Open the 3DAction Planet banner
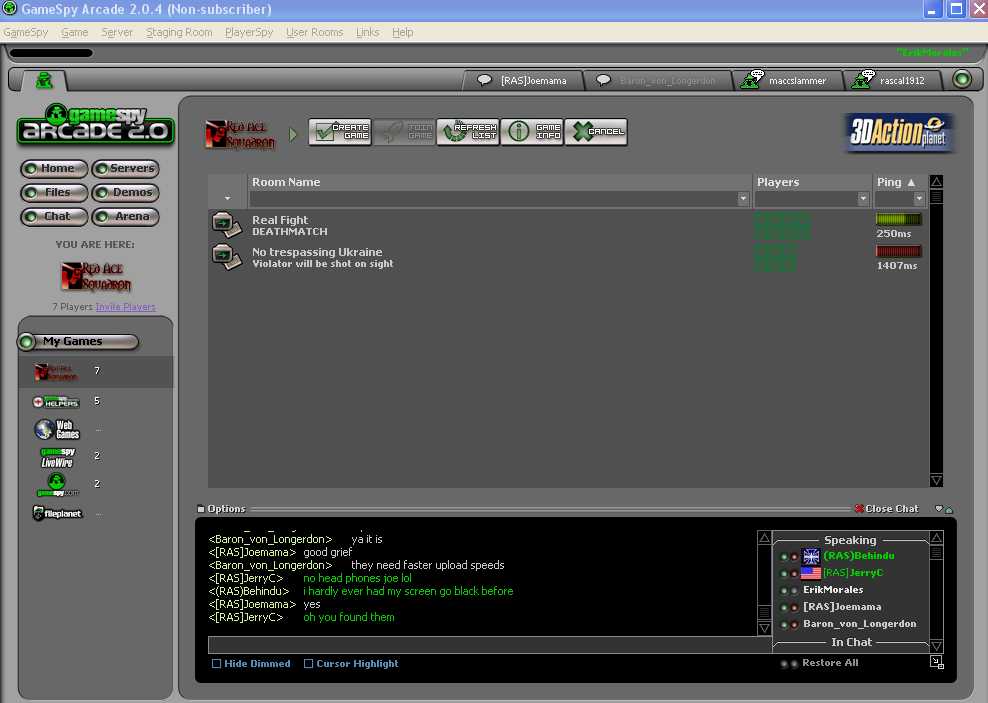This screenshot has width=988, height=703. (x=899, y=132)
